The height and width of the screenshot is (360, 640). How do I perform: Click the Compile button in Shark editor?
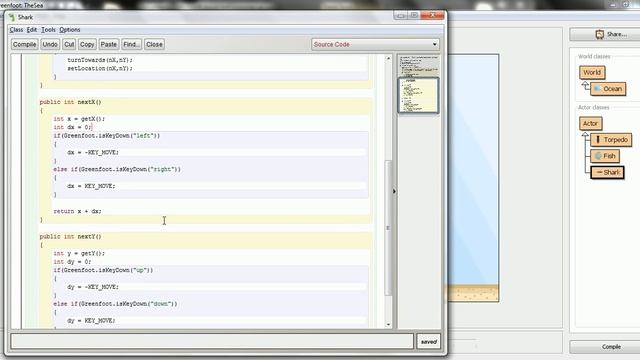click(x=24, y=44)
